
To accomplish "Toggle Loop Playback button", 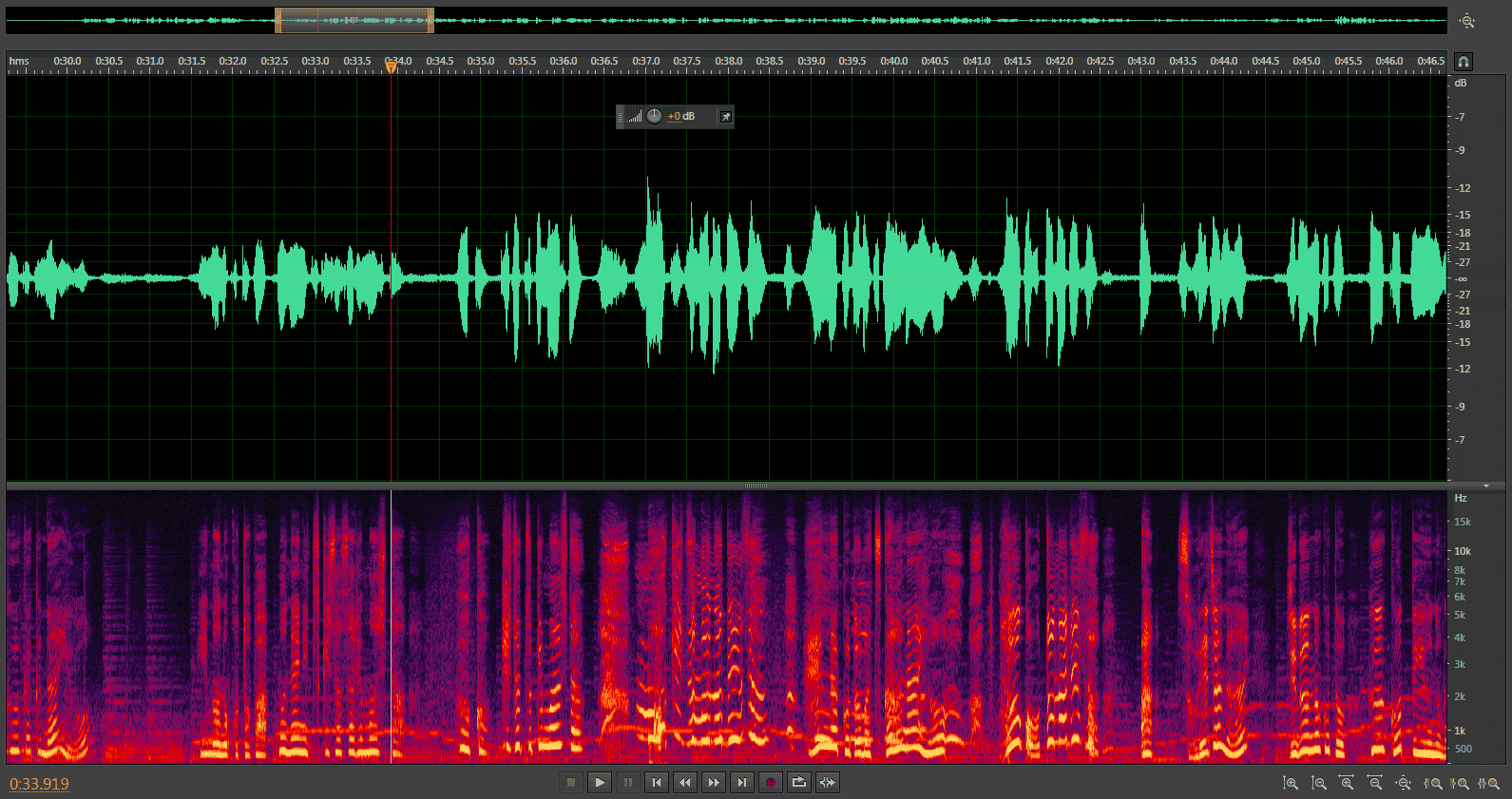I will pyautogui.click(x=799, y=783).
